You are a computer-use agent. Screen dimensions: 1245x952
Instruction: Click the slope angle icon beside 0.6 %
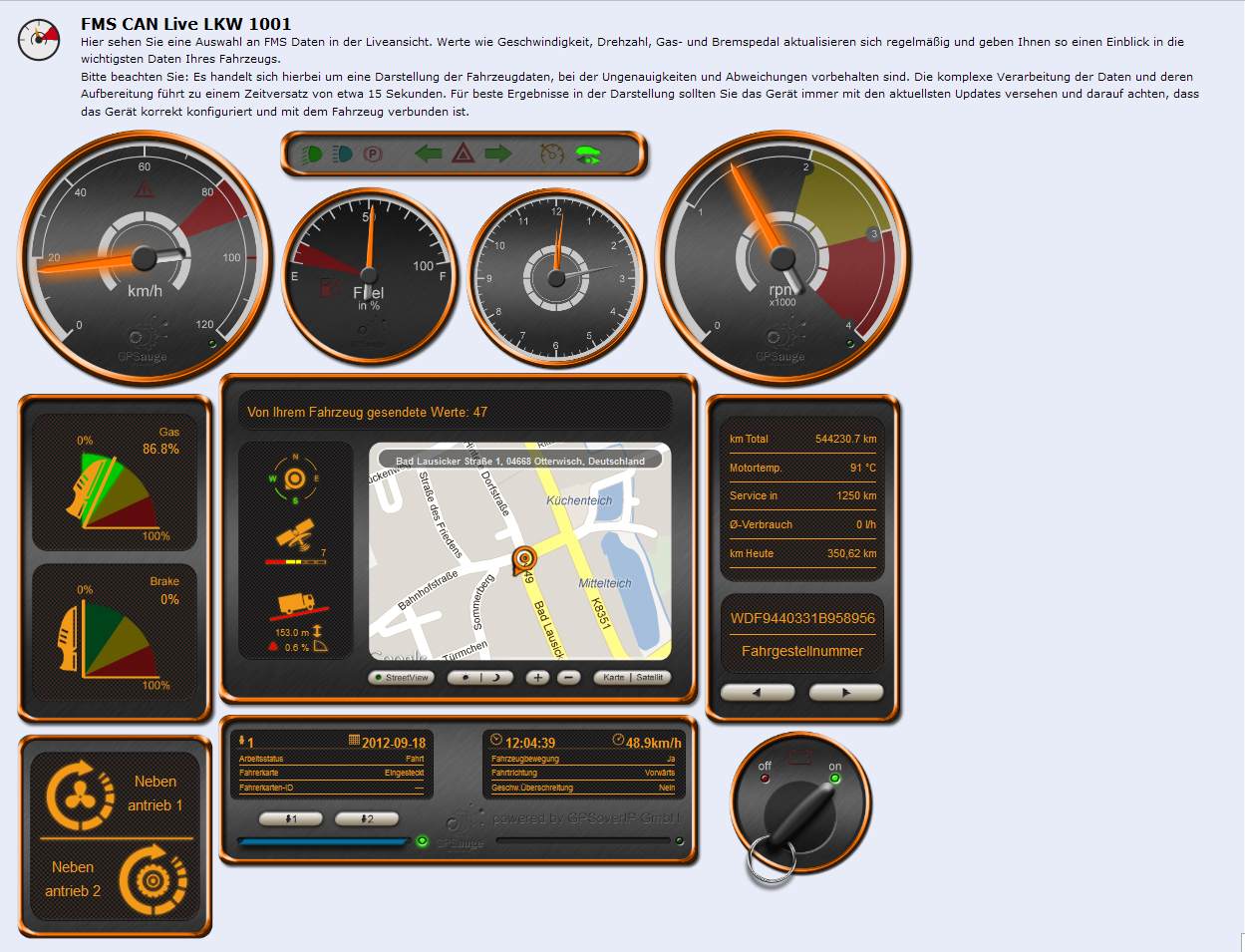320,646
